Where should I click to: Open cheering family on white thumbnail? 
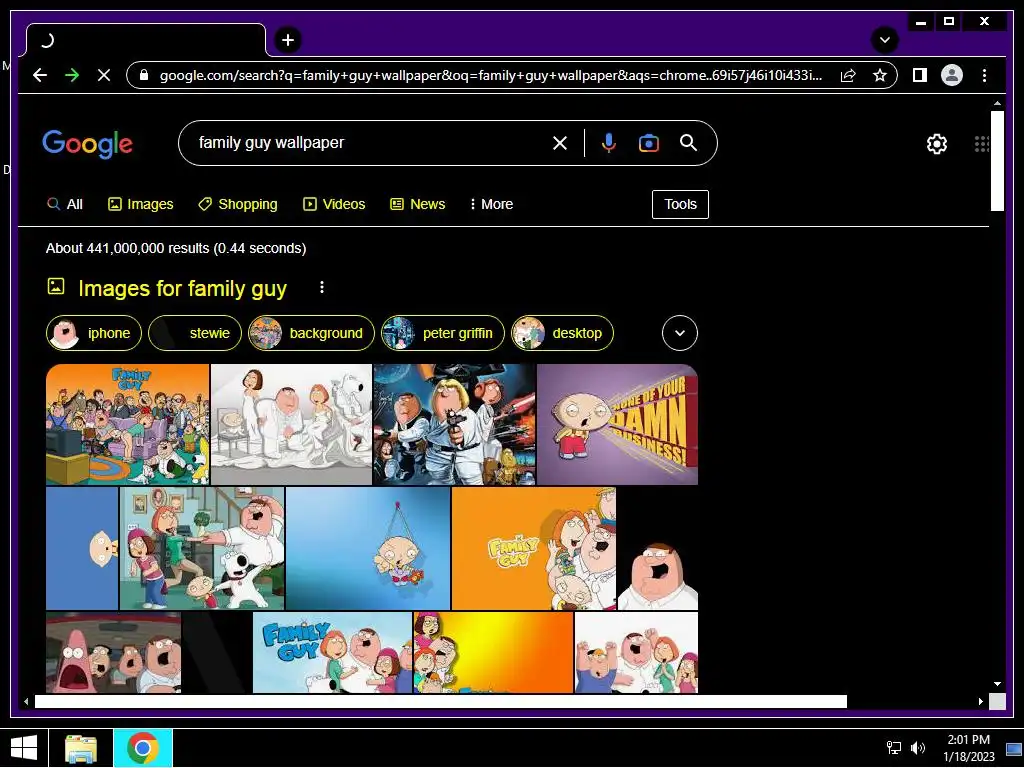pyautogui.click(x=636, y=652)
